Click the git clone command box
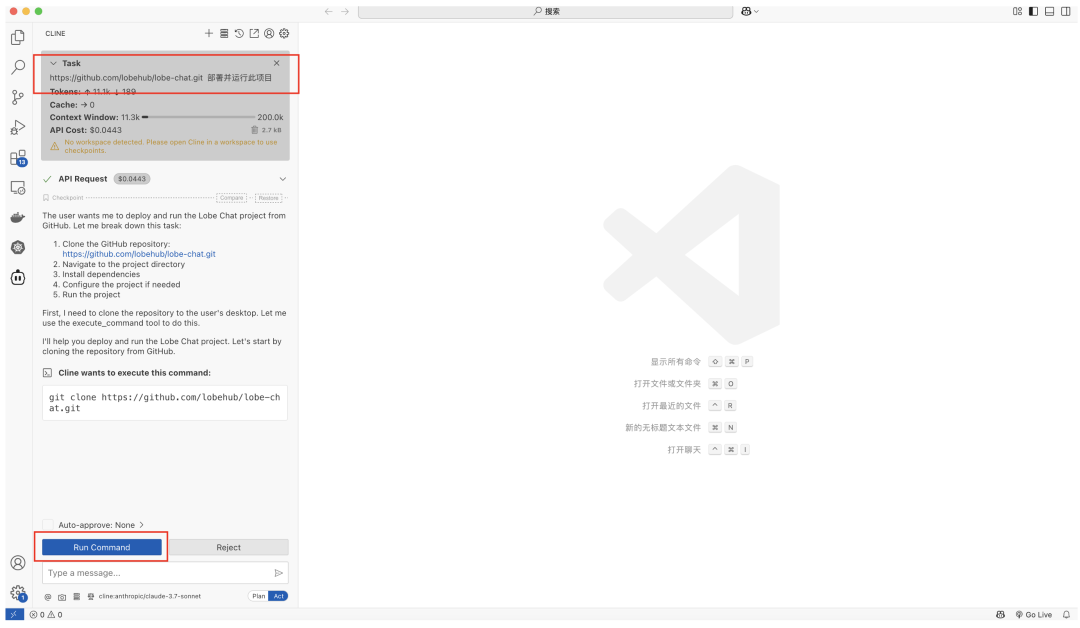Screen dimensions: 1080x628 point(165,403)
